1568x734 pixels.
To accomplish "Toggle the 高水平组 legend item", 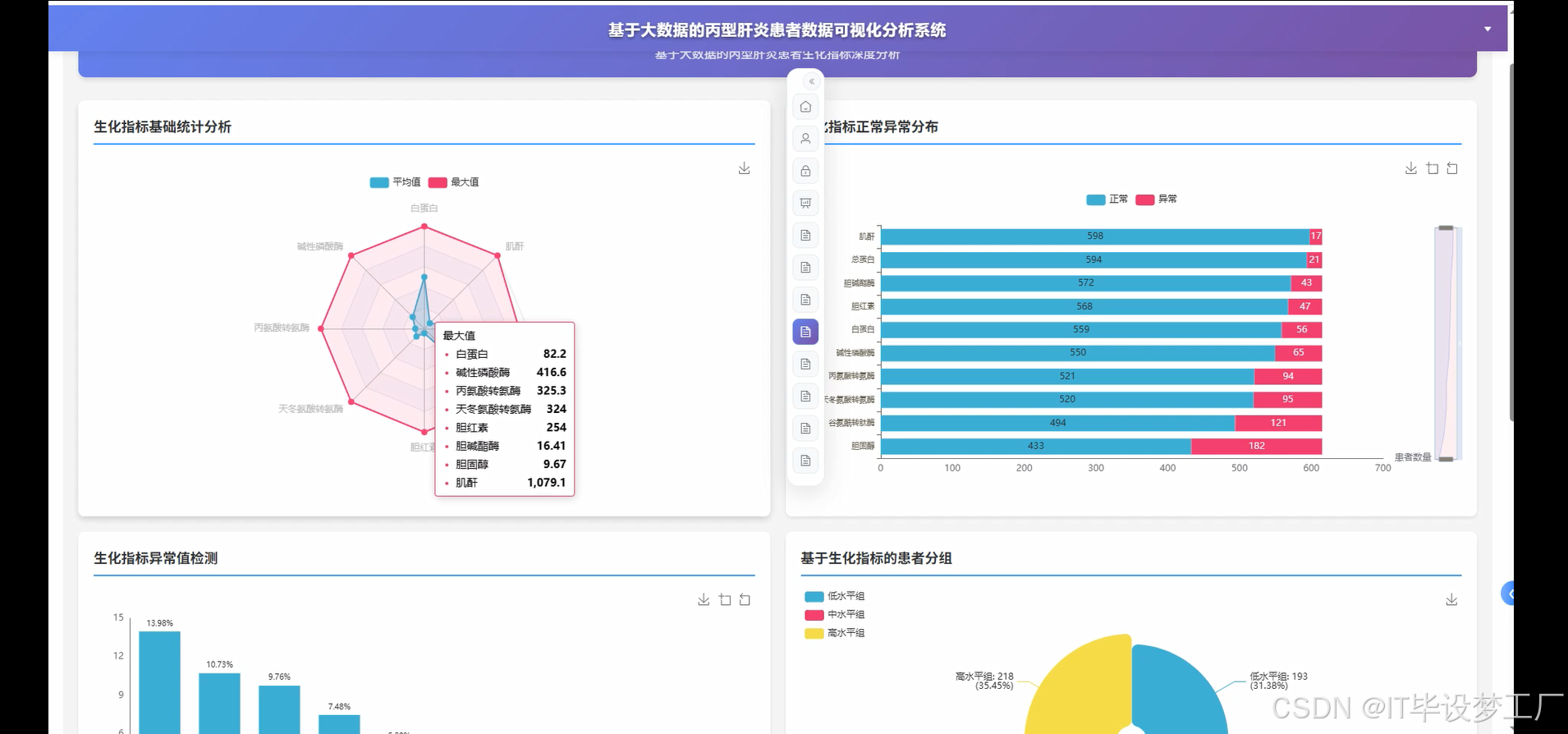I will pyautogui.click(x=834, y=633).
